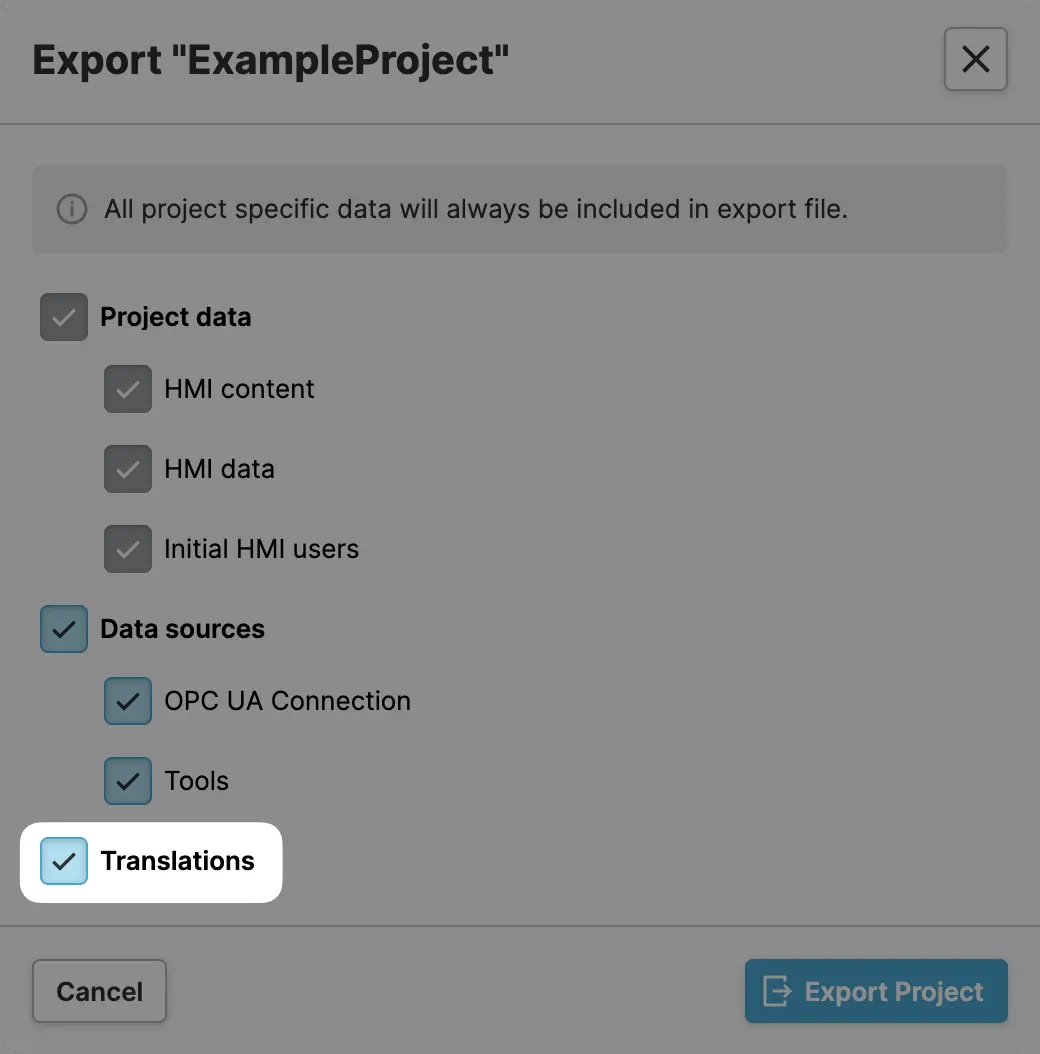Image resolution: width=1040 pixels, height=1054 pixels.
Task: Click the "Data sources" group label
Action: tap(183, 629)
